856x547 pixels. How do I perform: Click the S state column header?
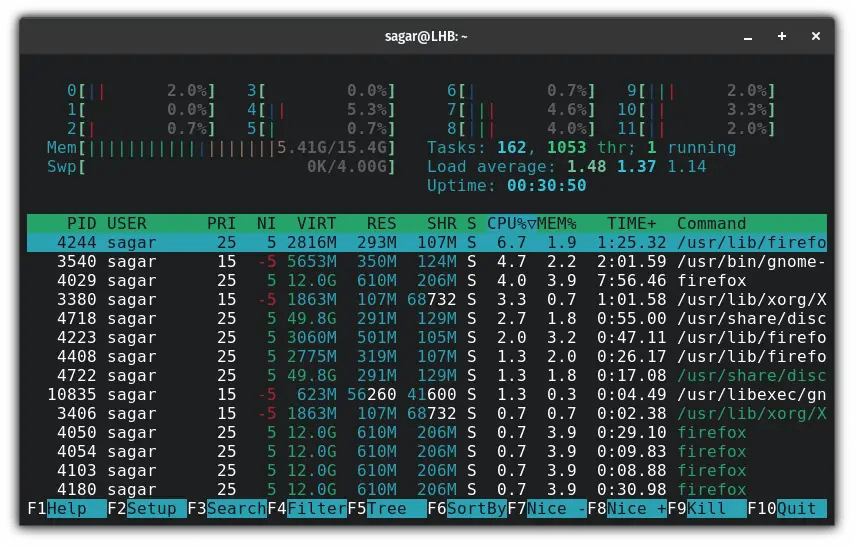tap(472, 223)
